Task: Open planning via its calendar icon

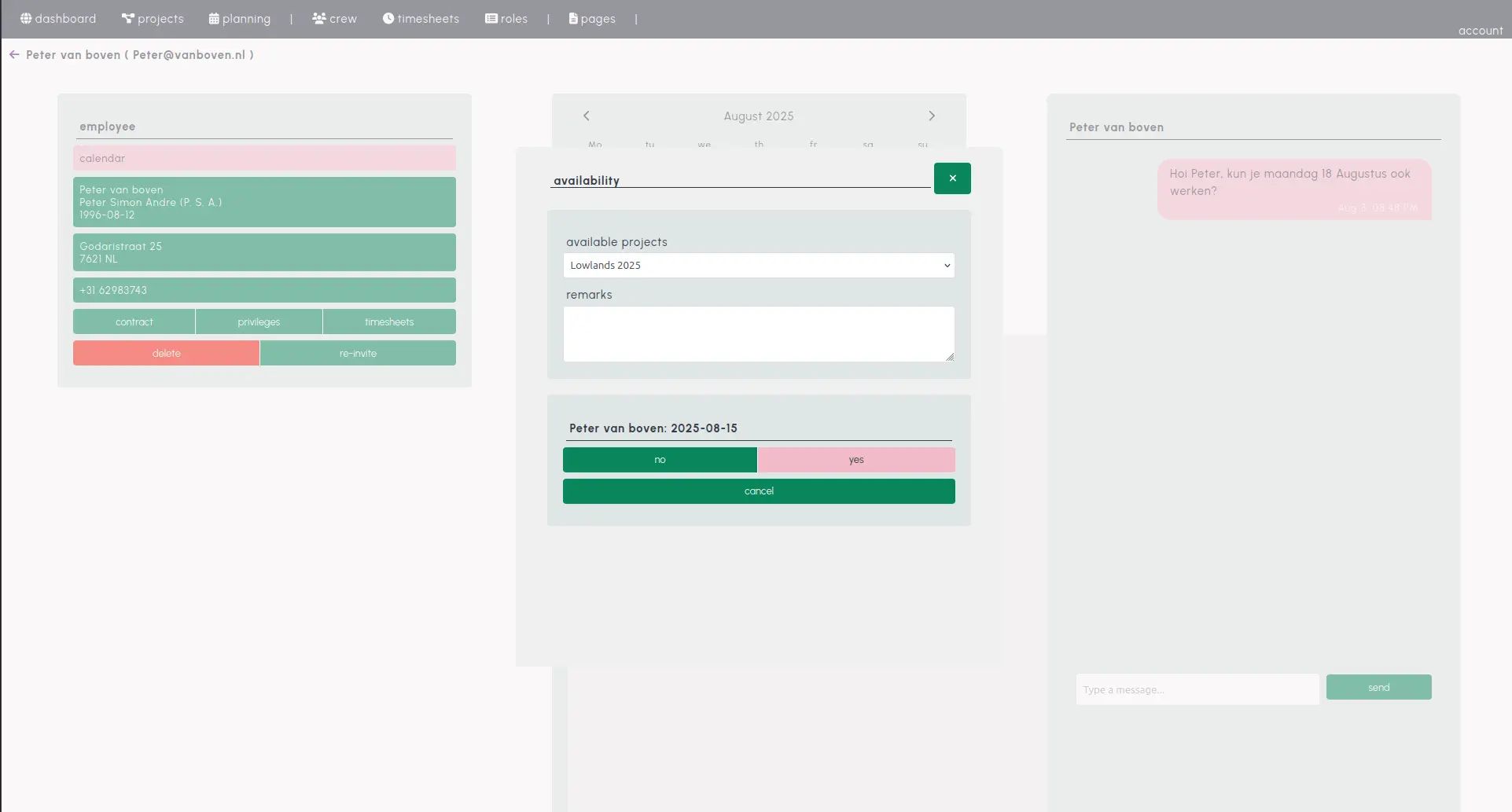Action: point(213,18)
